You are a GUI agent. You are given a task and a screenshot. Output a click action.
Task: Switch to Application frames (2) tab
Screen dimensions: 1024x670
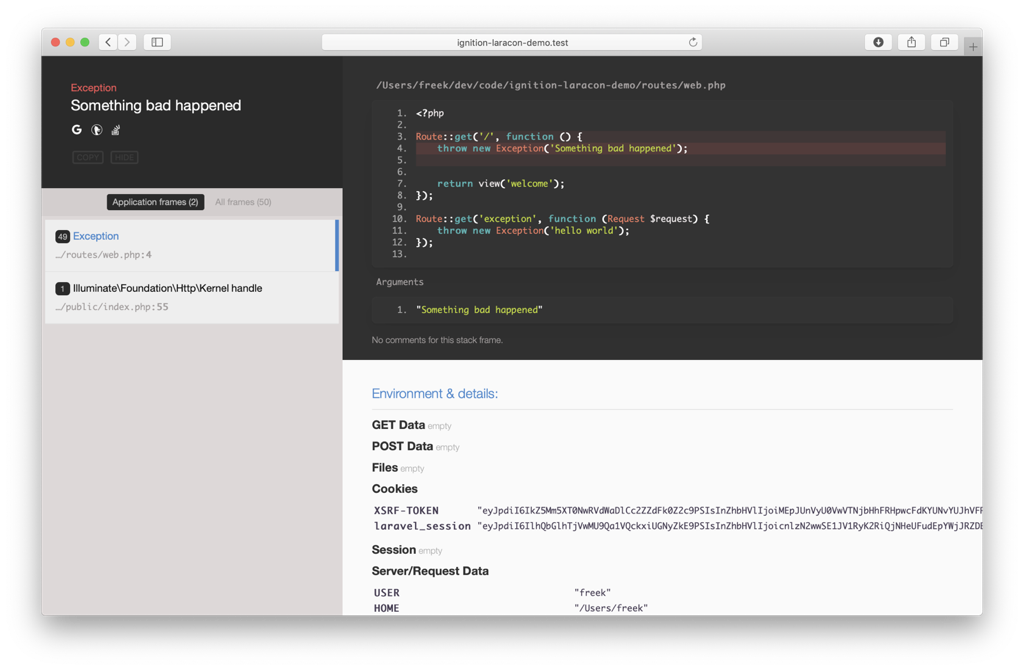tap(155, 202)
